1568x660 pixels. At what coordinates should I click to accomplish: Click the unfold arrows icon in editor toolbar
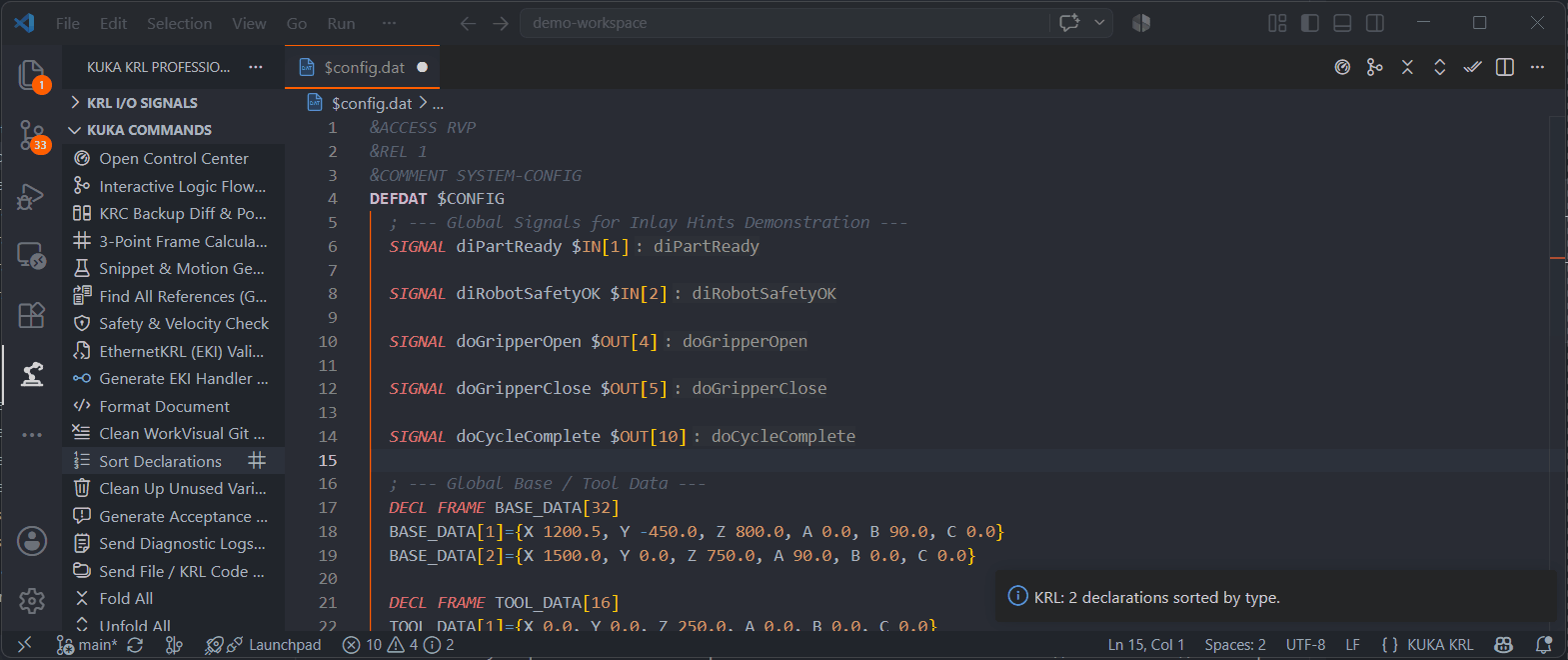click(1440, 67)
